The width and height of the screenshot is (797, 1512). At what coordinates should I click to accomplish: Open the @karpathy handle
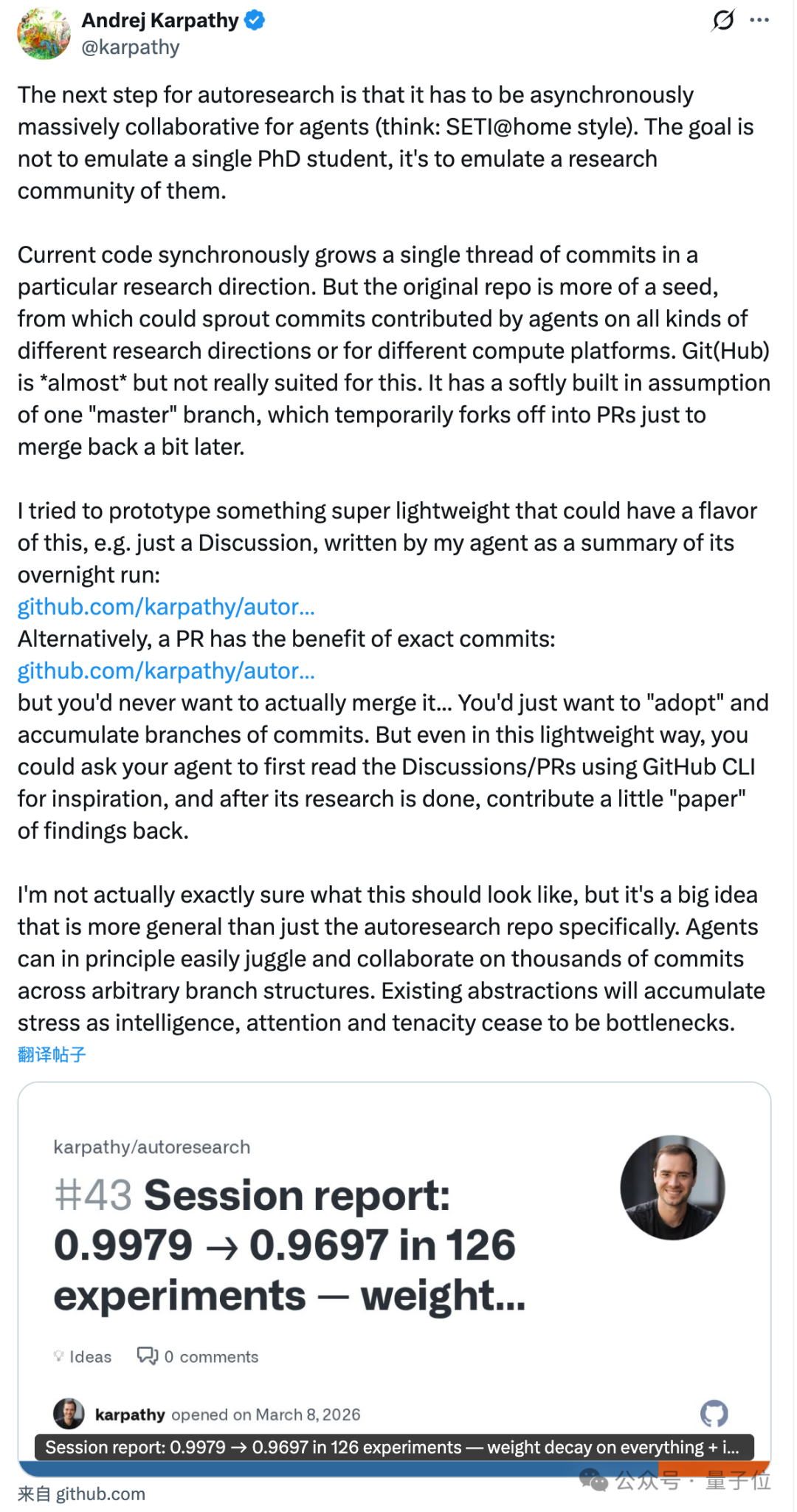click(x=131, y=47)
